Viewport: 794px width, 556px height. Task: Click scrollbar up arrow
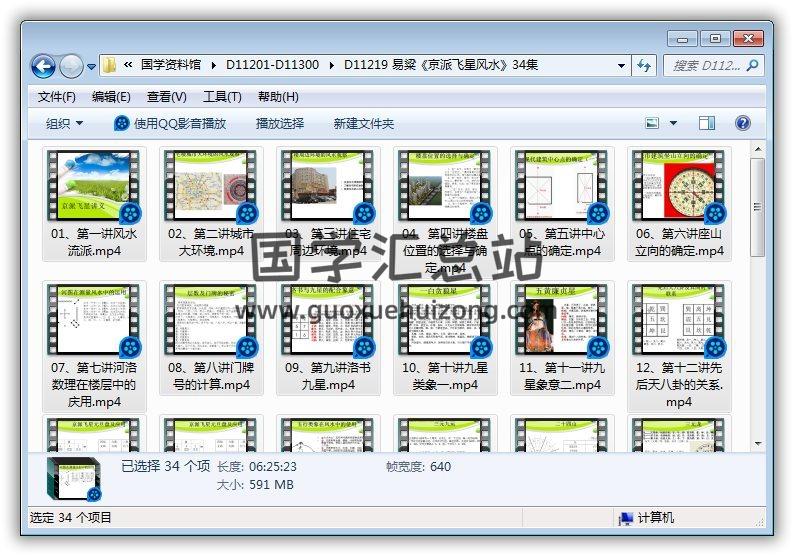click(758, 149)
